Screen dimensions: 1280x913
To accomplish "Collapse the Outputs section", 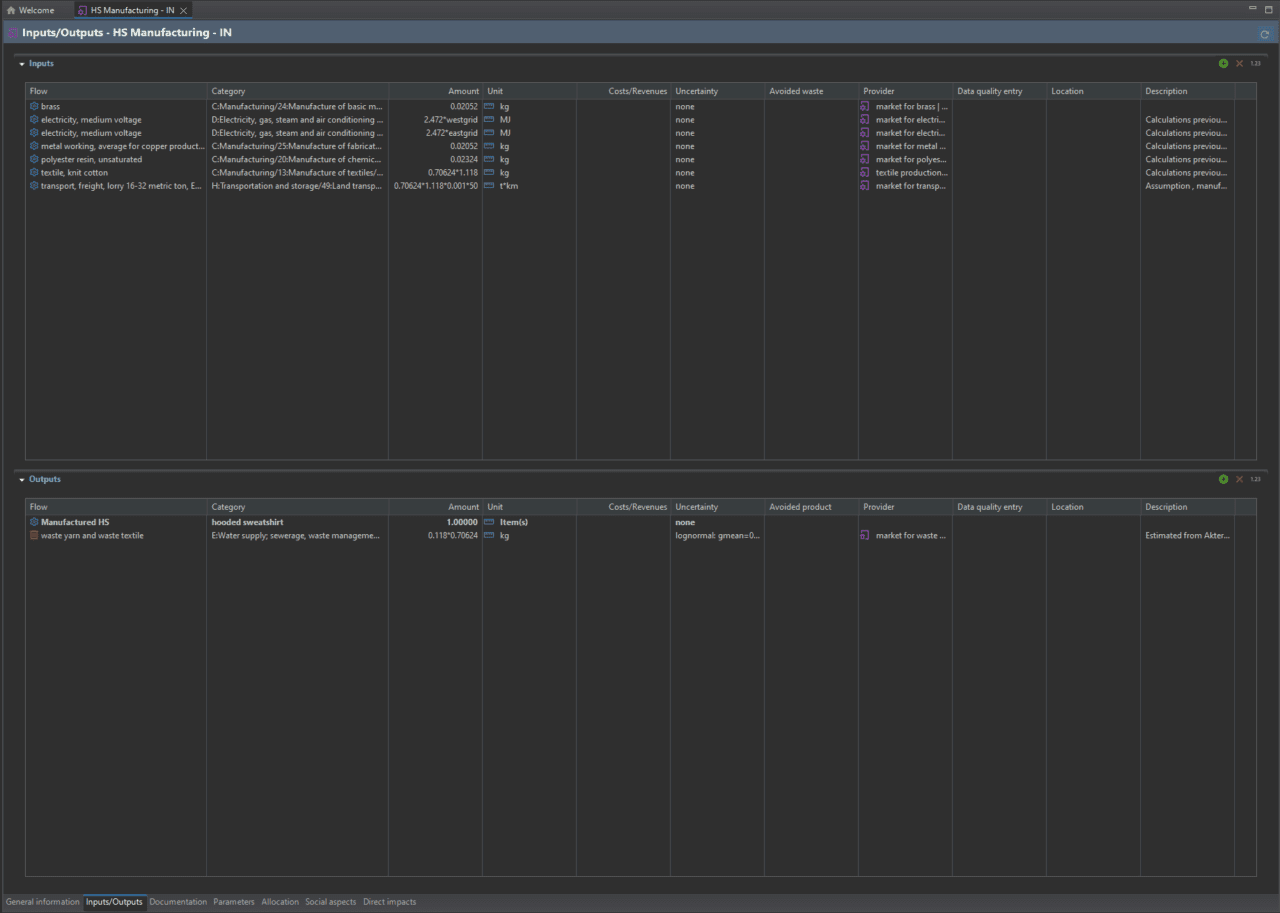I will (22, 480).
